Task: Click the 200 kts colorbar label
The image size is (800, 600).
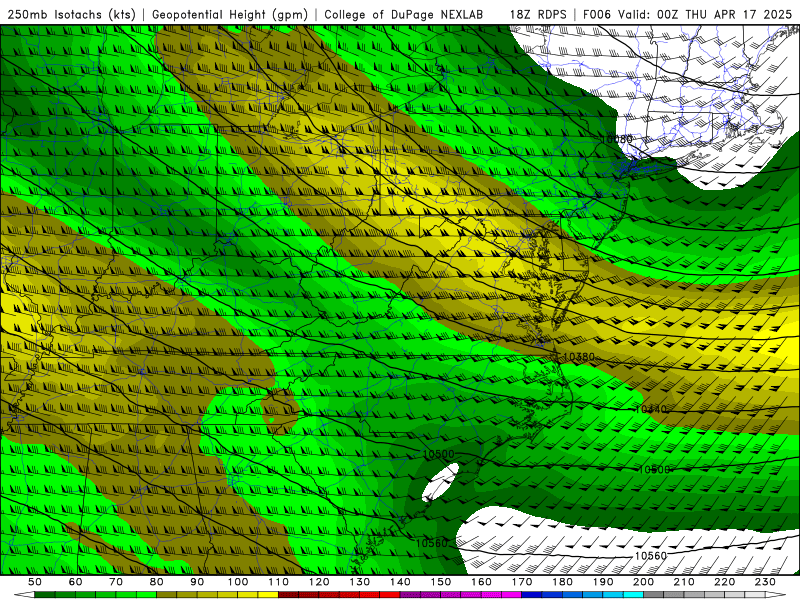Action: (x=644, y=582)
